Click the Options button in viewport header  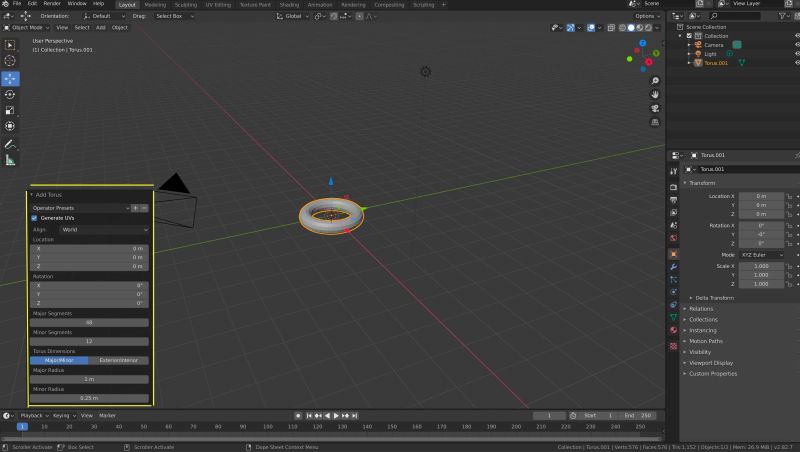647,16
